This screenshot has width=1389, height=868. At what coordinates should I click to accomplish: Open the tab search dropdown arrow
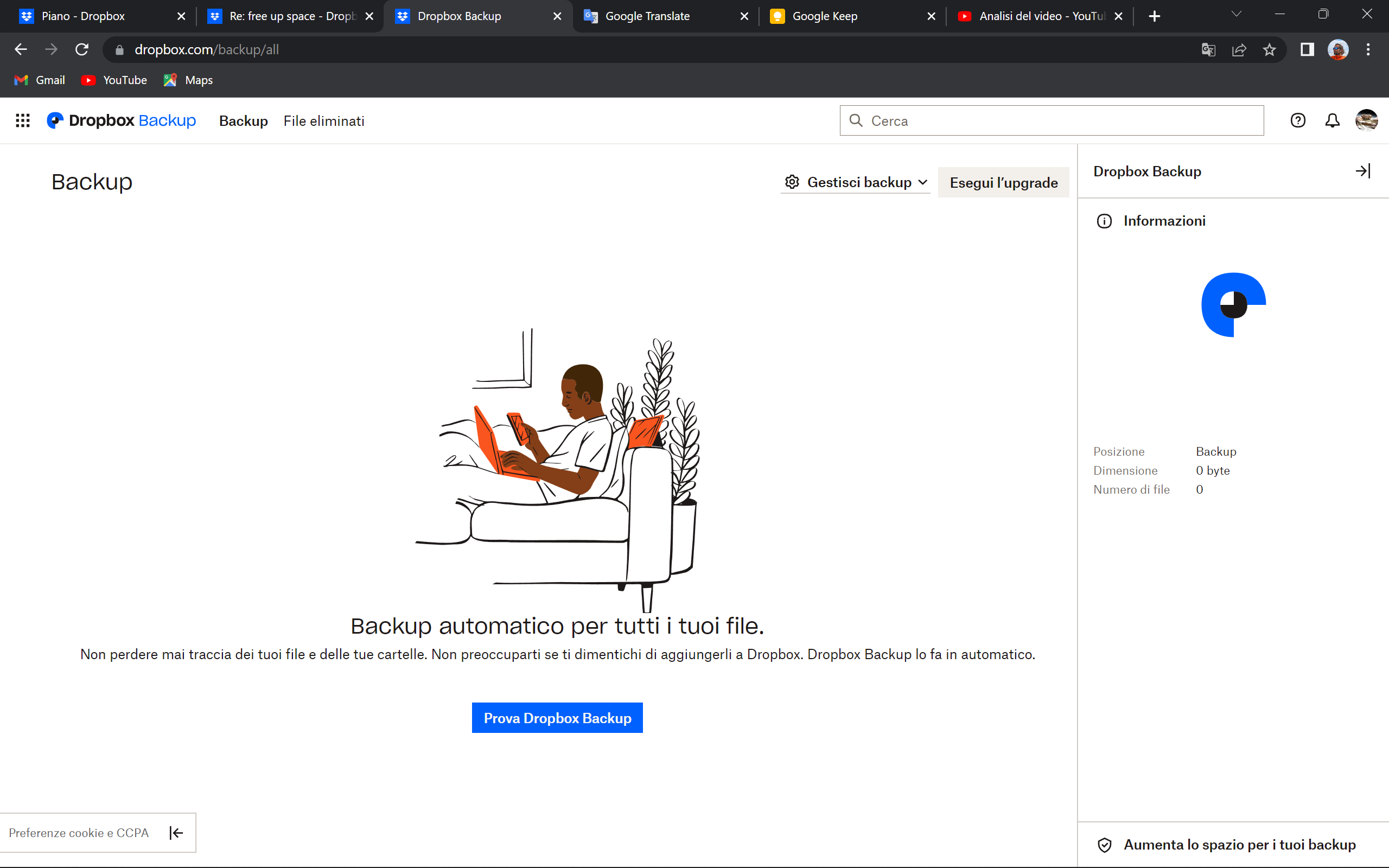point(1237,14)
